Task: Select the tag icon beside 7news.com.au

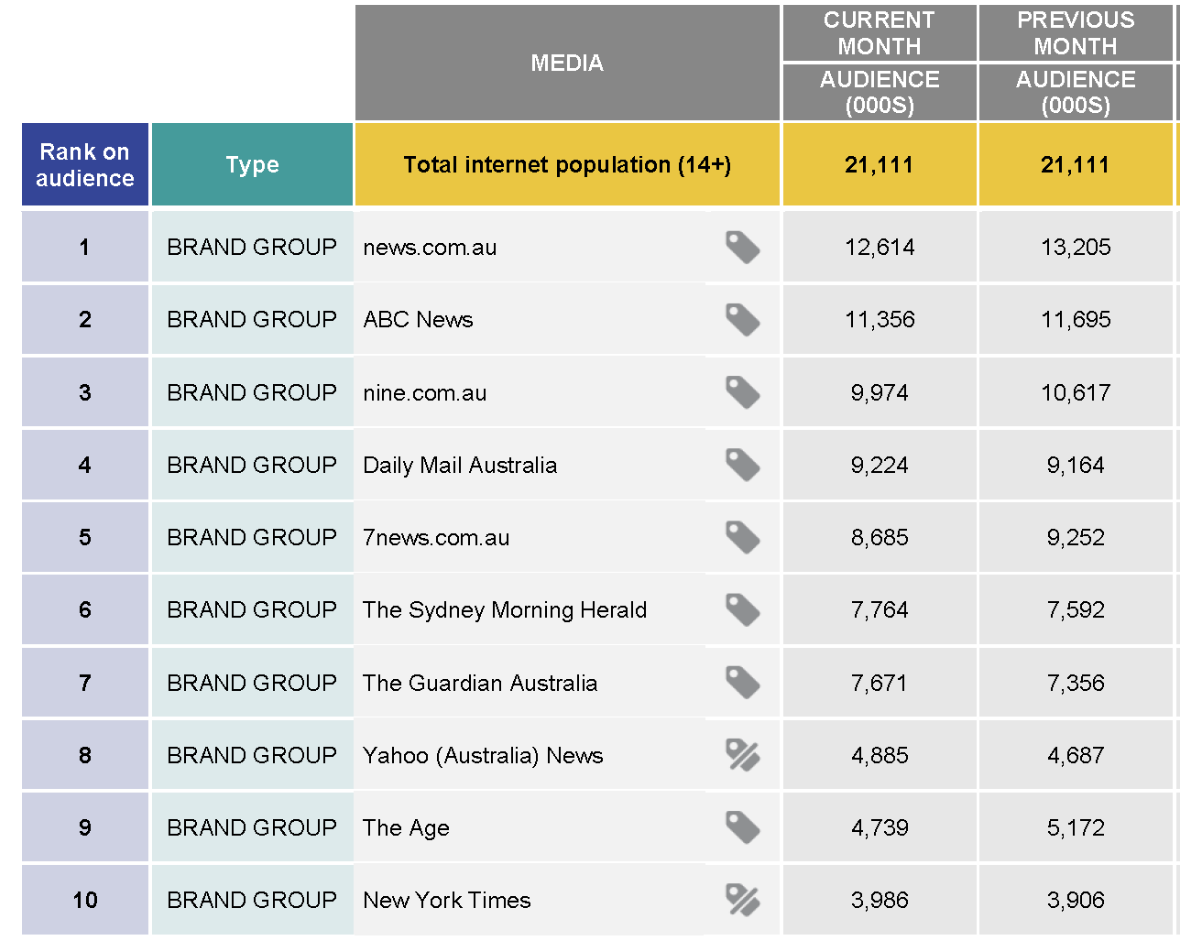Action: pyautogui.click(x=743, y=537)
